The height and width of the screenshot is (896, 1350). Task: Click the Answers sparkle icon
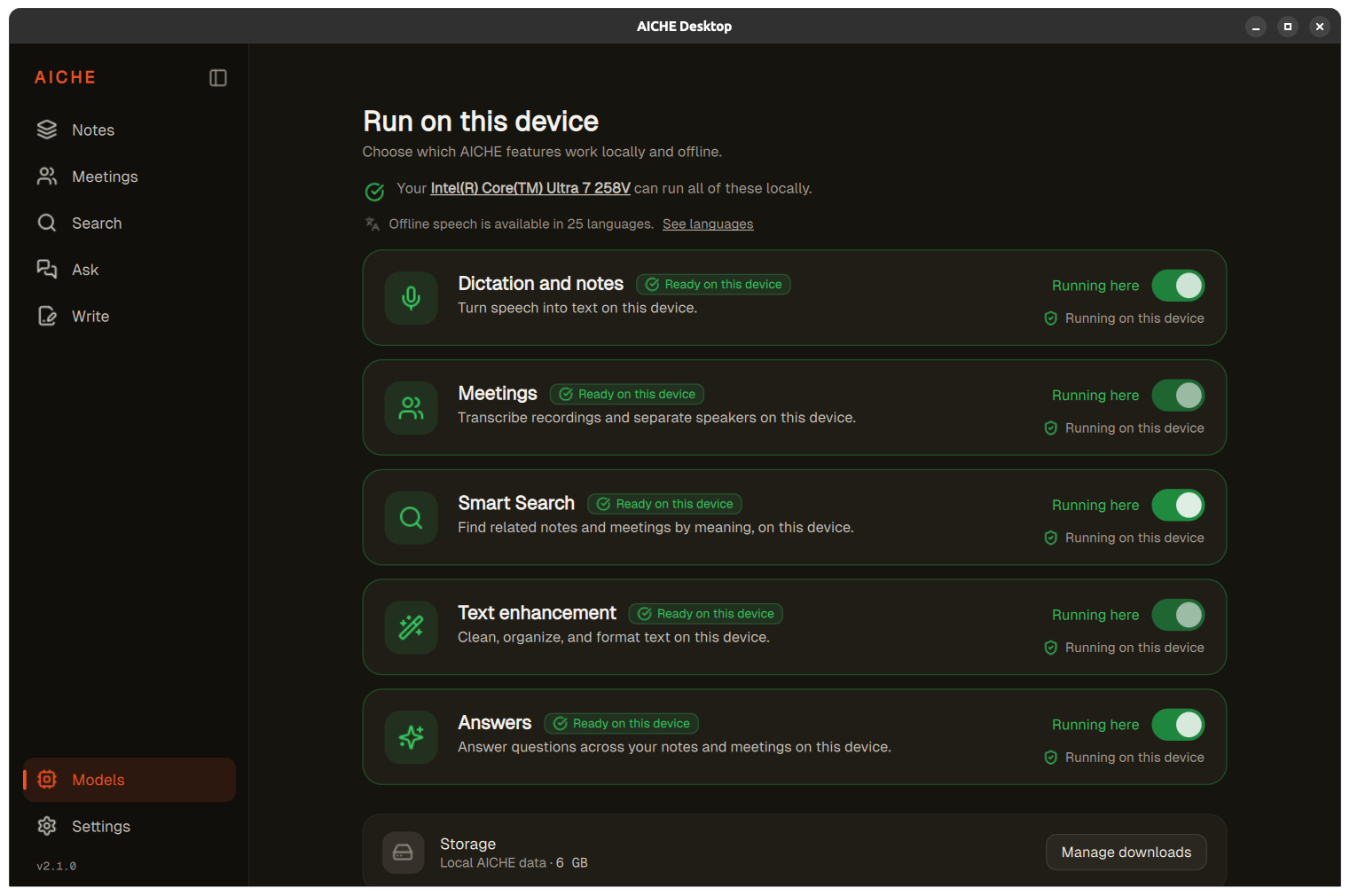[x=411, y=737]
